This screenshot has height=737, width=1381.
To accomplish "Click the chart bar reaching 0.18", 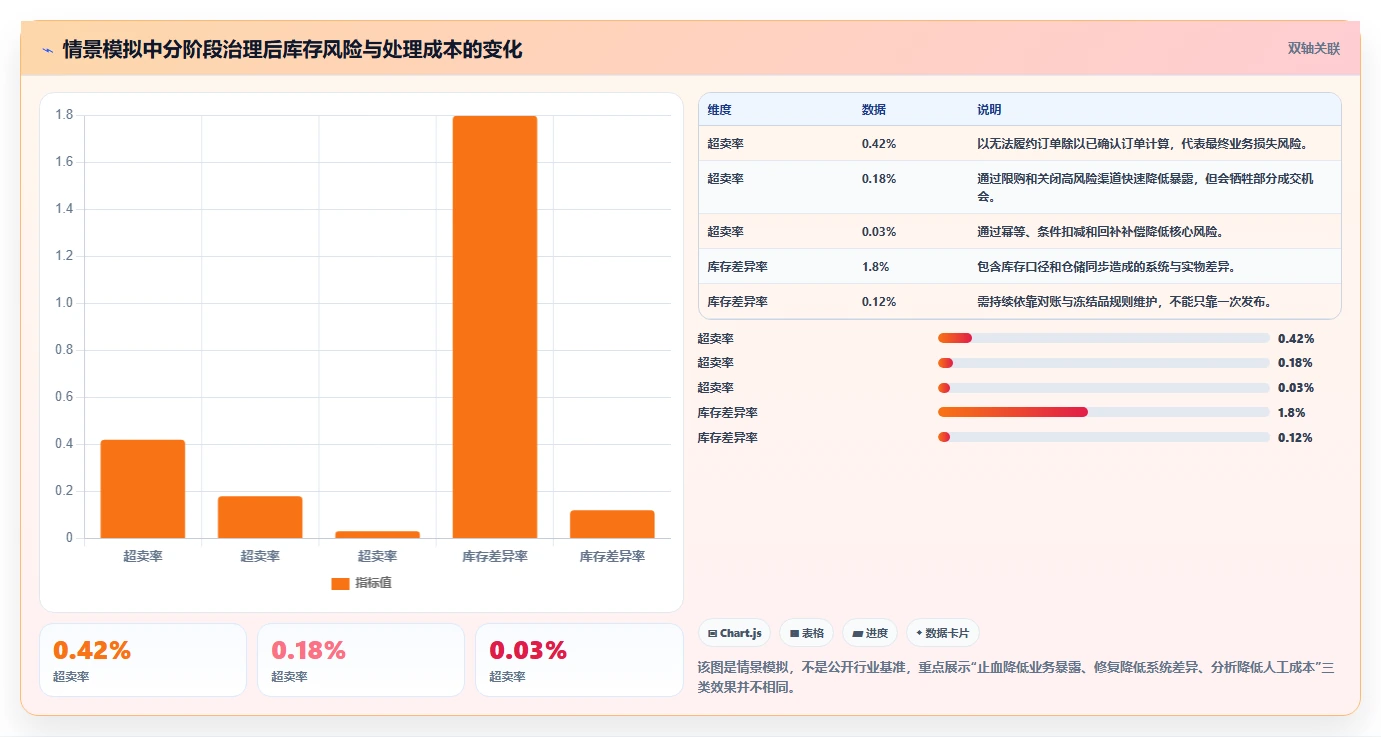I will click(260, 517).
